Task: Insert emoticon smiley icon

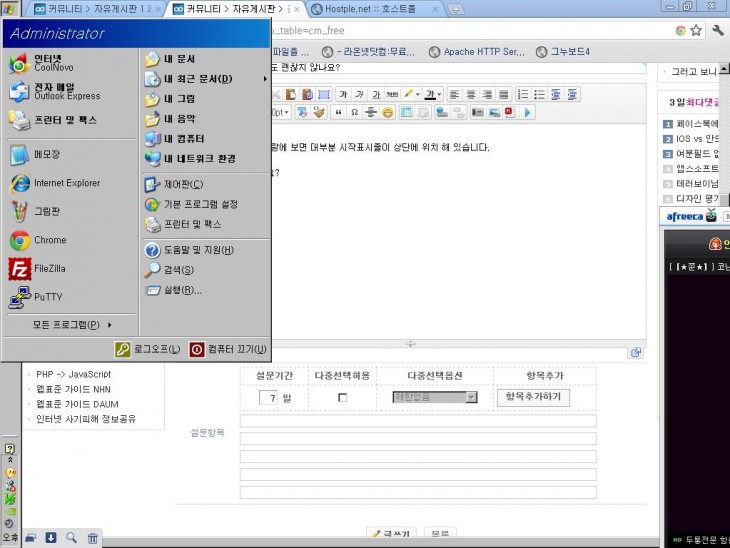Action: pyautogui.click(x=387, y=113)
